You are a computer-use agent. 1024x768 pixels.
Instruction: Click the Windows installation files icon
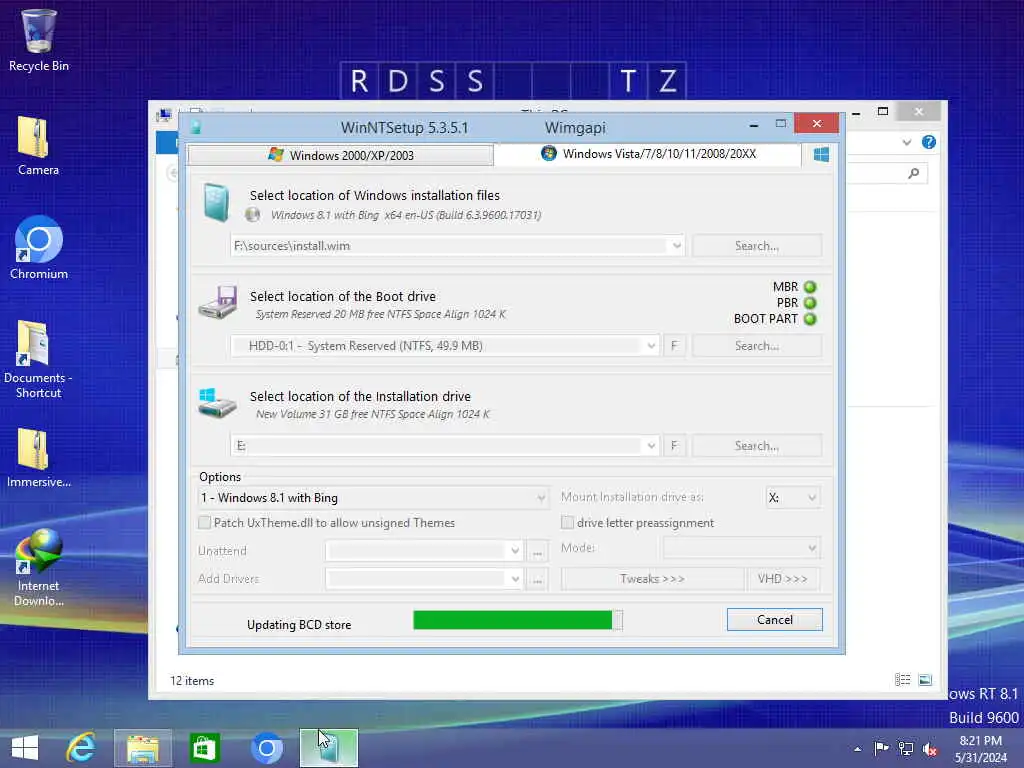(x=216, y=202)
